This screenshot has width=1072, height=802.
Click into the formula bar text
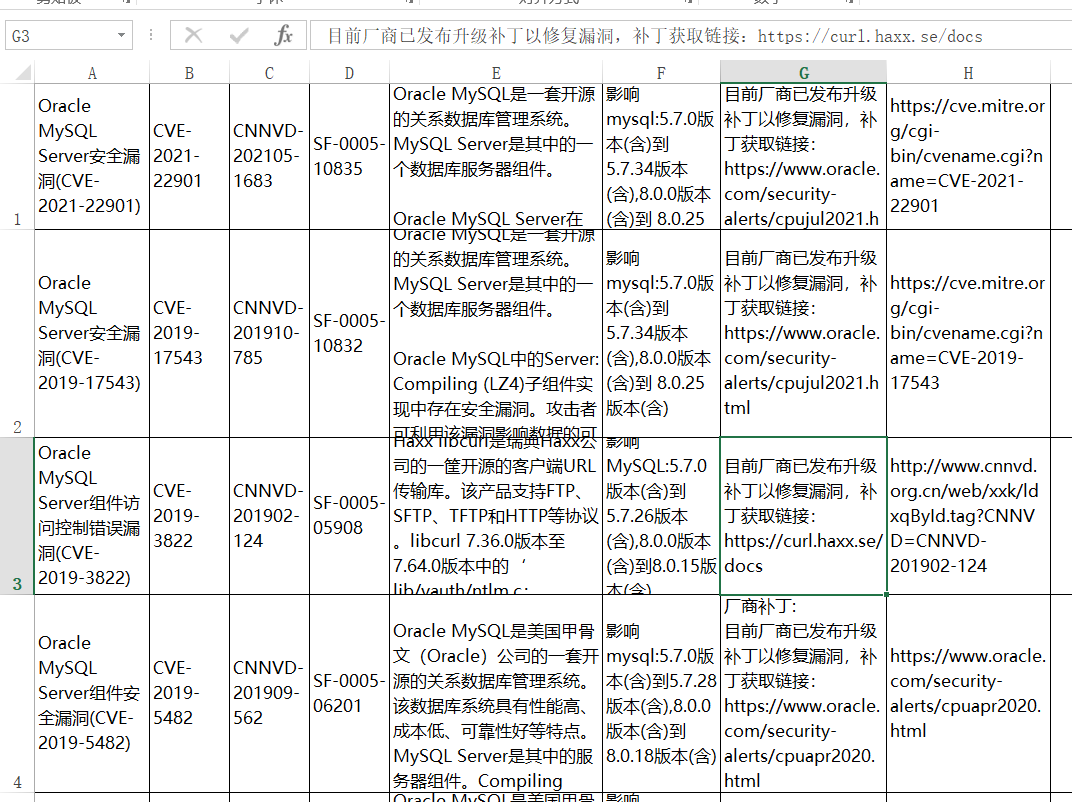point(691,36)
